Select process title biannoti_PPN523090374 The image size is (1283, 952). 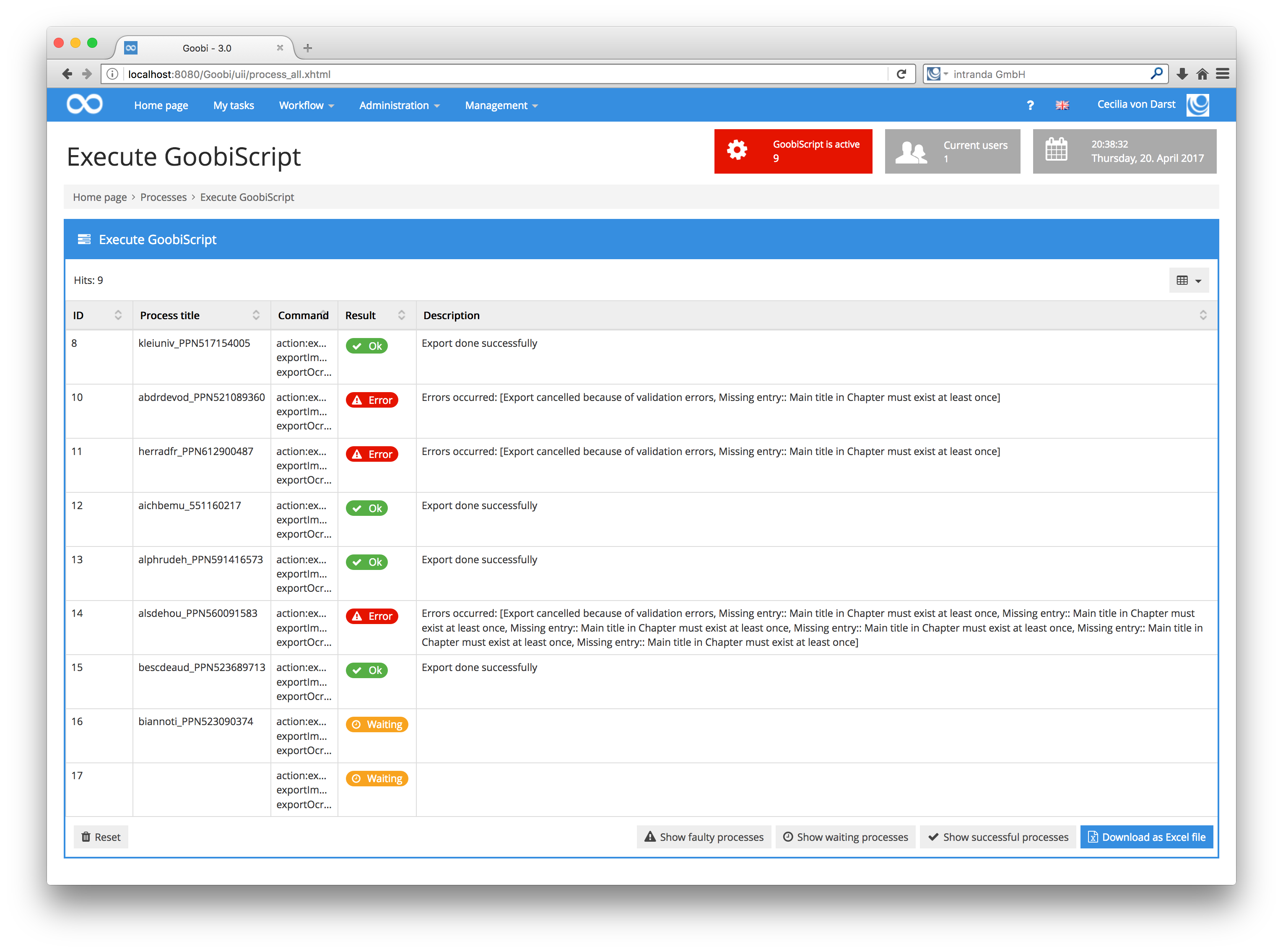coord(196,721)
